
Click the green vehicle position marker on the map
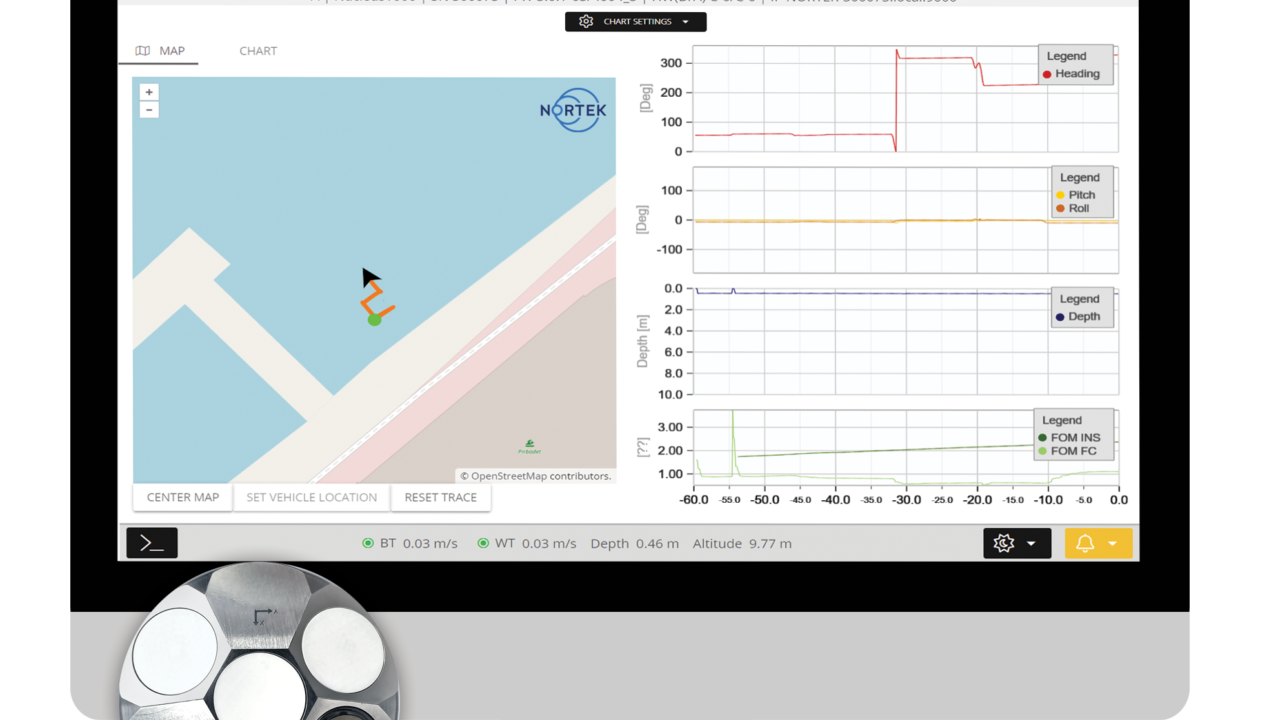(x=375, y=319)
